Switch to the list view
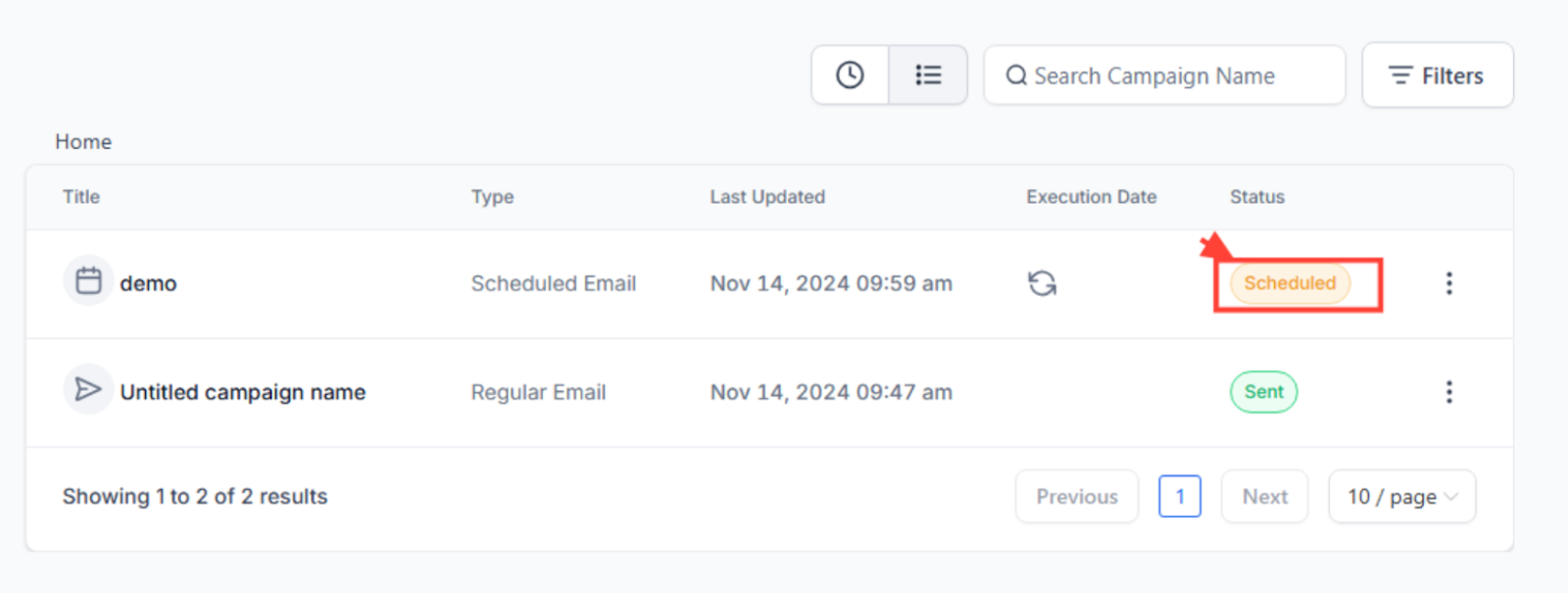Screen dimensions: 1568x593 (928, 75)
